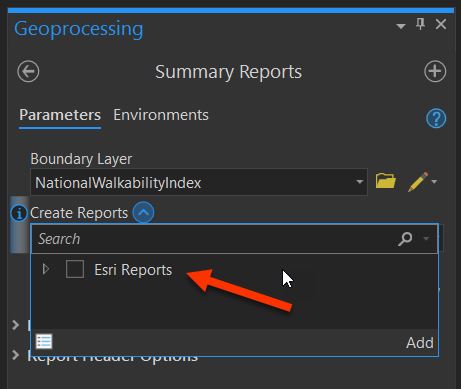The width and height of the screenshot is (461, 389).
Task: Click the pencil sketch tool icon
Action: [x=418, y=182]
